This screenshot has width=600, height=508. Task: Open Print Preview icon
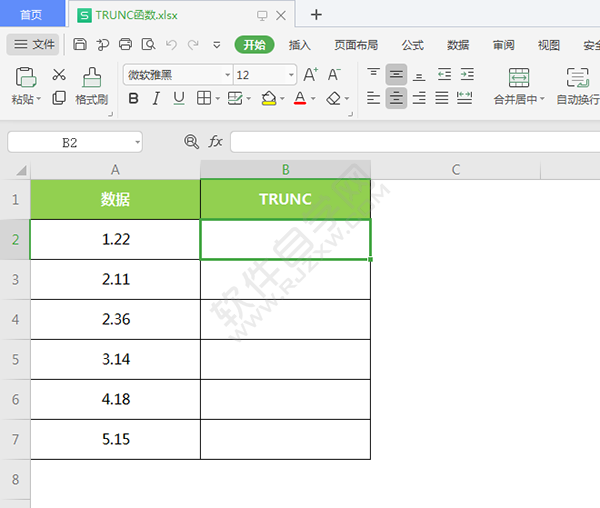(x=148, y=44)
